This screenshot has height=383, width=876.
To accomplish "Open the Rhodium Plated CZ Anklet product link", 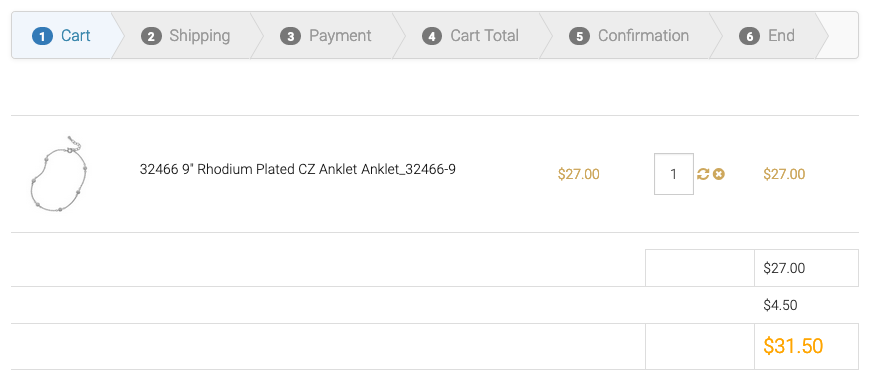I will pos(298,169).
